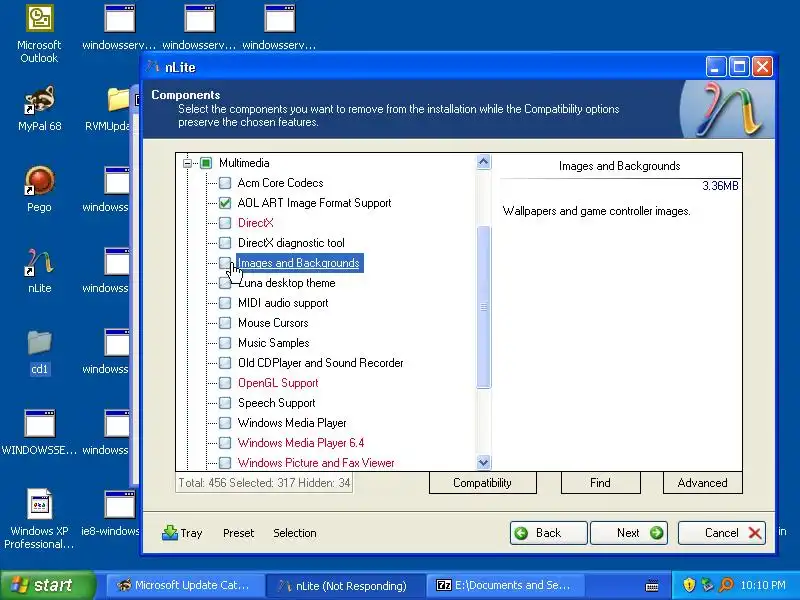Click the 10:10 PM clock
Screen dimensions: 800x600
click(x=763, y=585)
